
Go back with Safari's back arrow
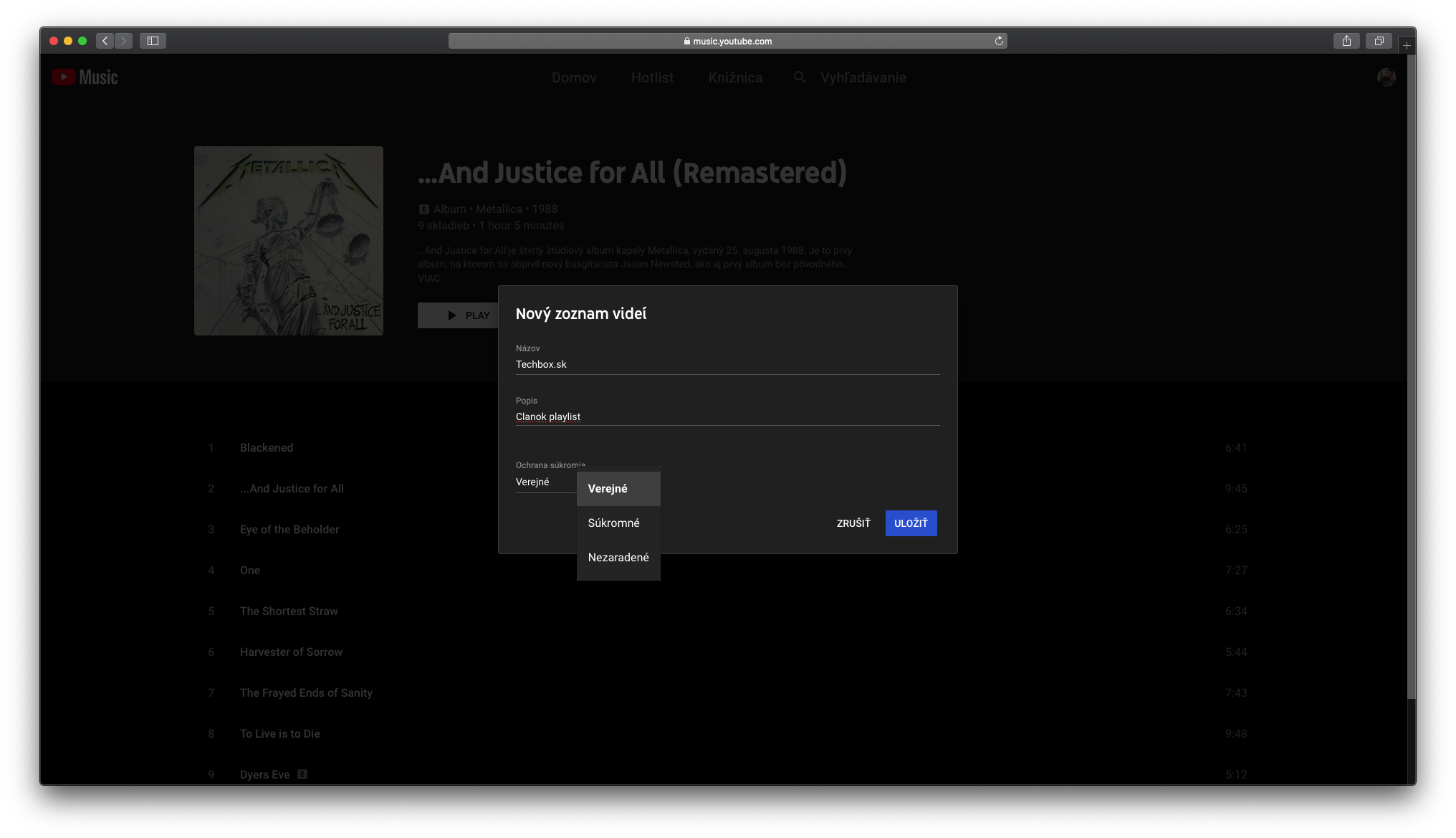[105, 41]
